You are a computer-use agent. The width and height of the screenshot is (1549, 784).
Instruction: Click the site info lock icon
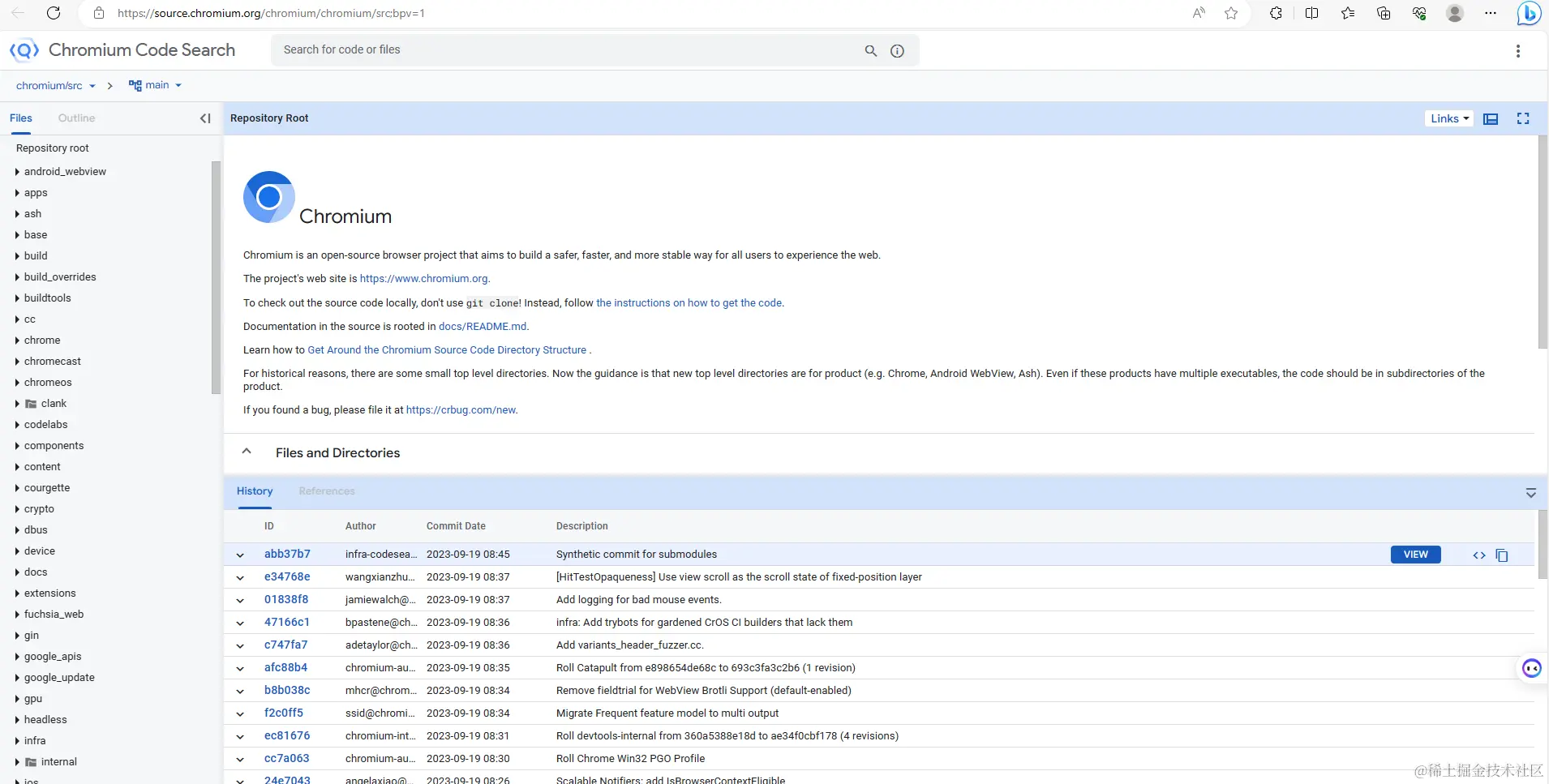tap(99, 13)
